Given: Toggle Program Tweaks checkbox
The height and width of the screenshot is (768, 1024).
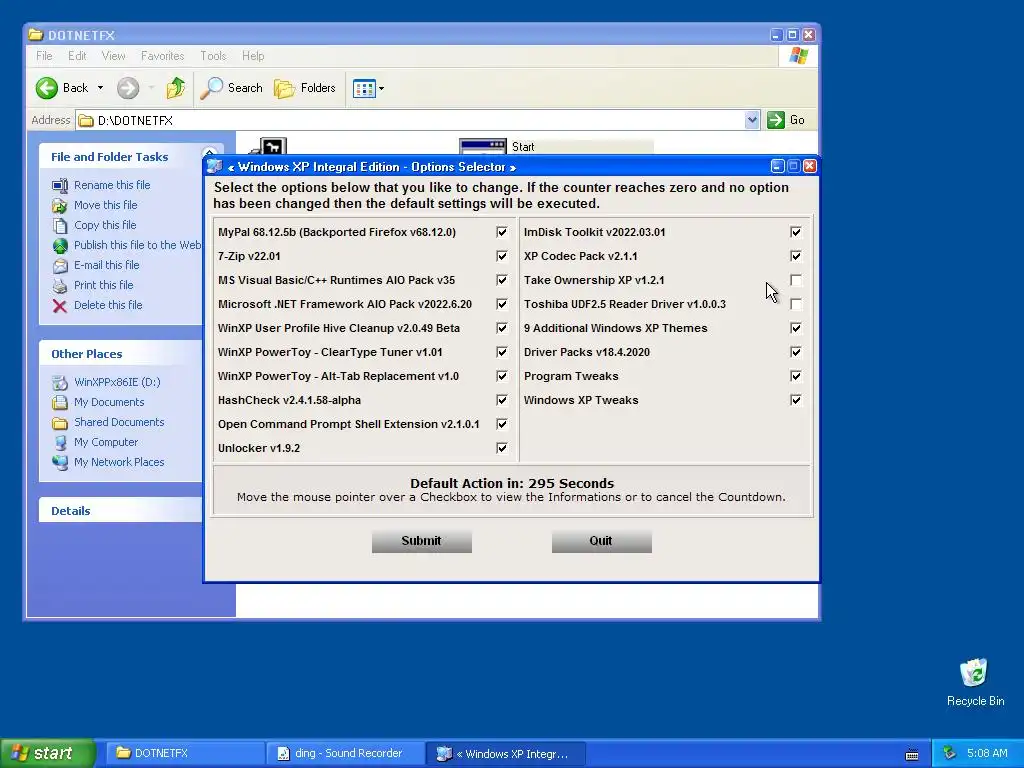Looking at the screenshot, I should [x=795, y=376].
